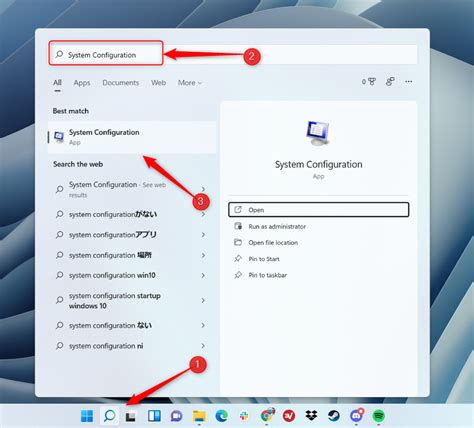This screenshot has width=474, height=428.
Task: Click the shield icon for Run as administrator
Action: pos(238,226)
